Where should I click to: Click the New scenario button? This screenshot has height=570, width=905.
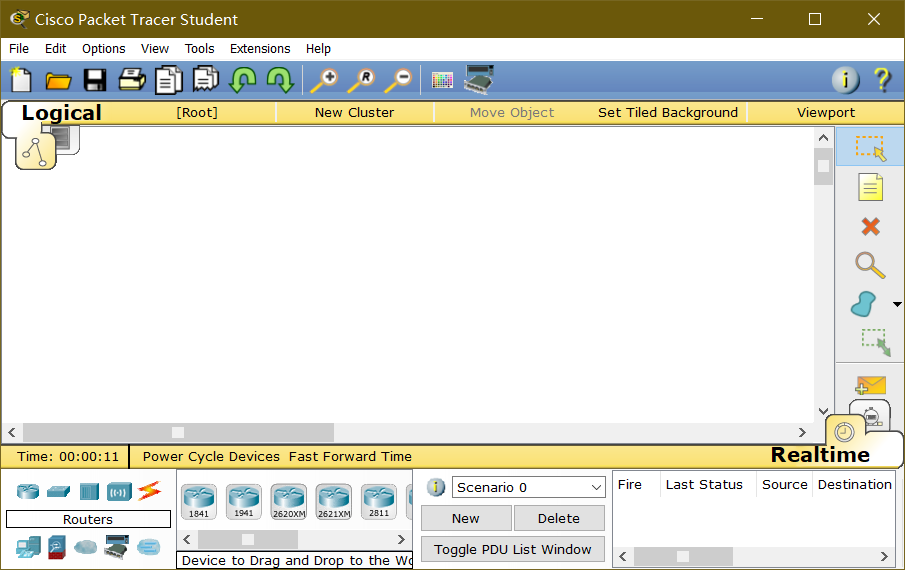465,518
